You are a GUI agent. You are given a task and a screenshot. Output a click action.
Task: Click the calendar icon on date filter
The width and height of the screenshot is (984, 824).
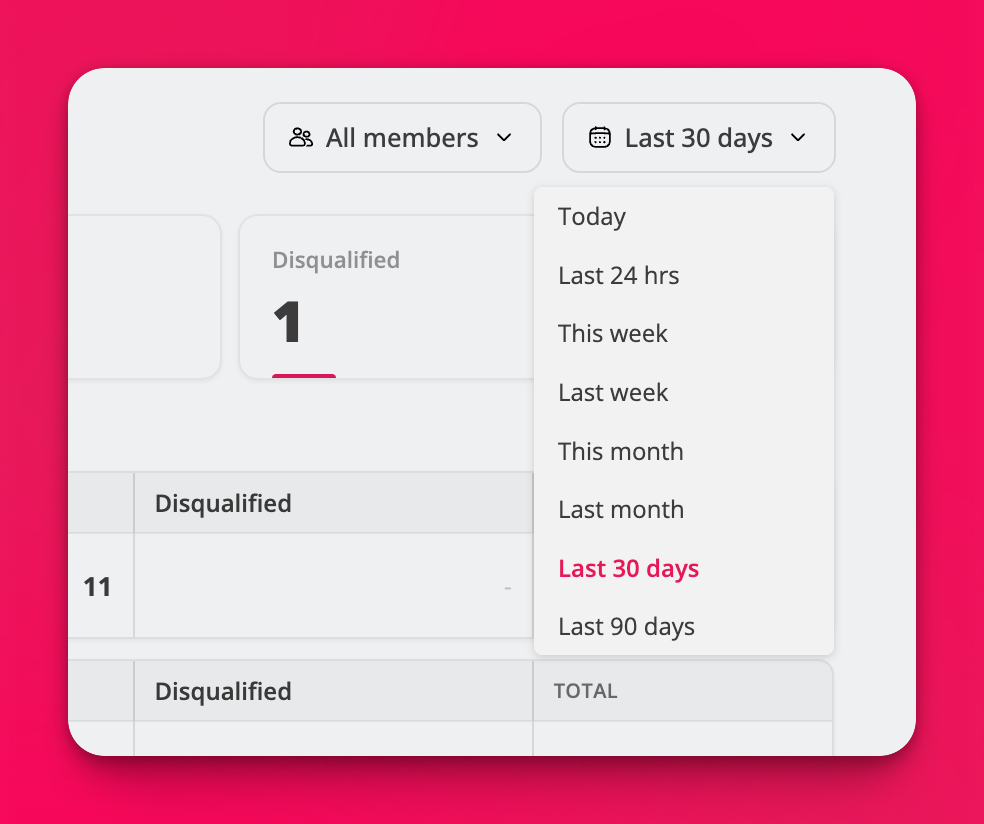599,138
